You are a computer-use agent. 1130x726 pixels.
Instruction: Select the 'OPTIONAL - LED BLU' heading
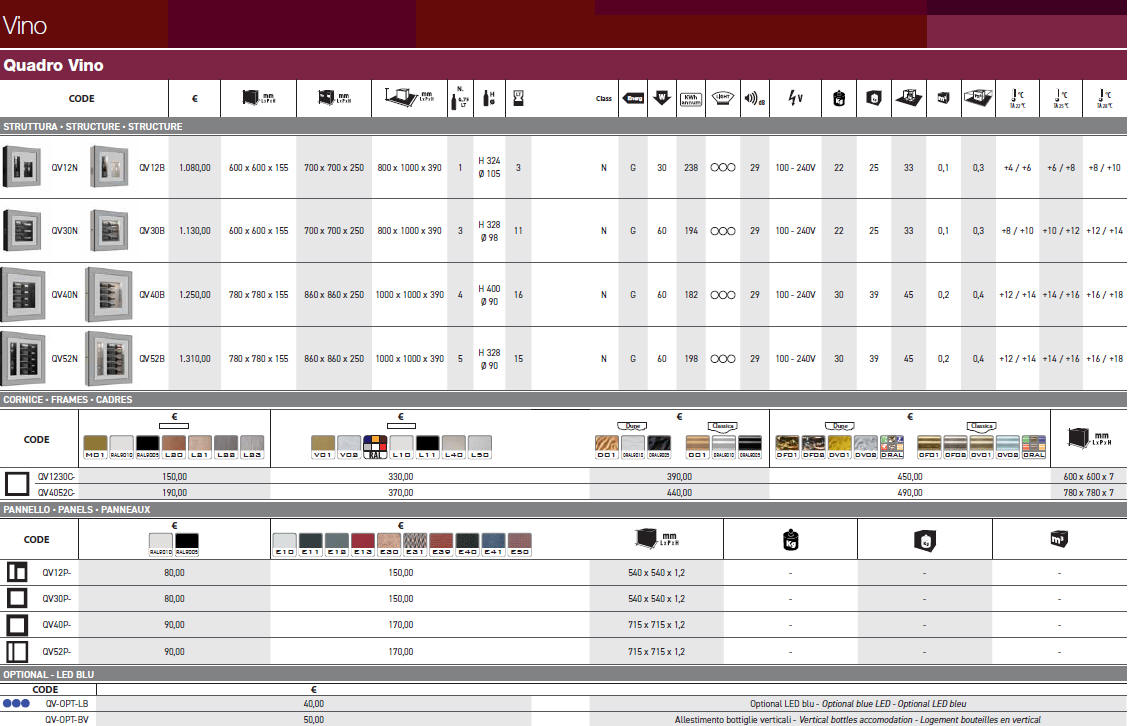click(x=48, y=675)
